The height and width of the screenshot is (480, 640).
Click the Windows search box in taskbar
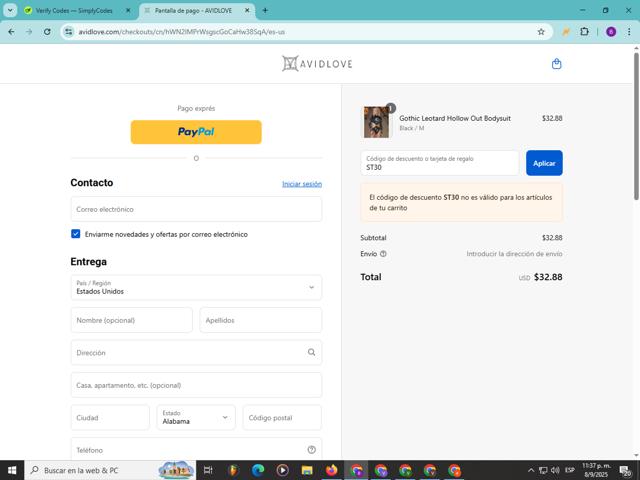click(110, 470)
